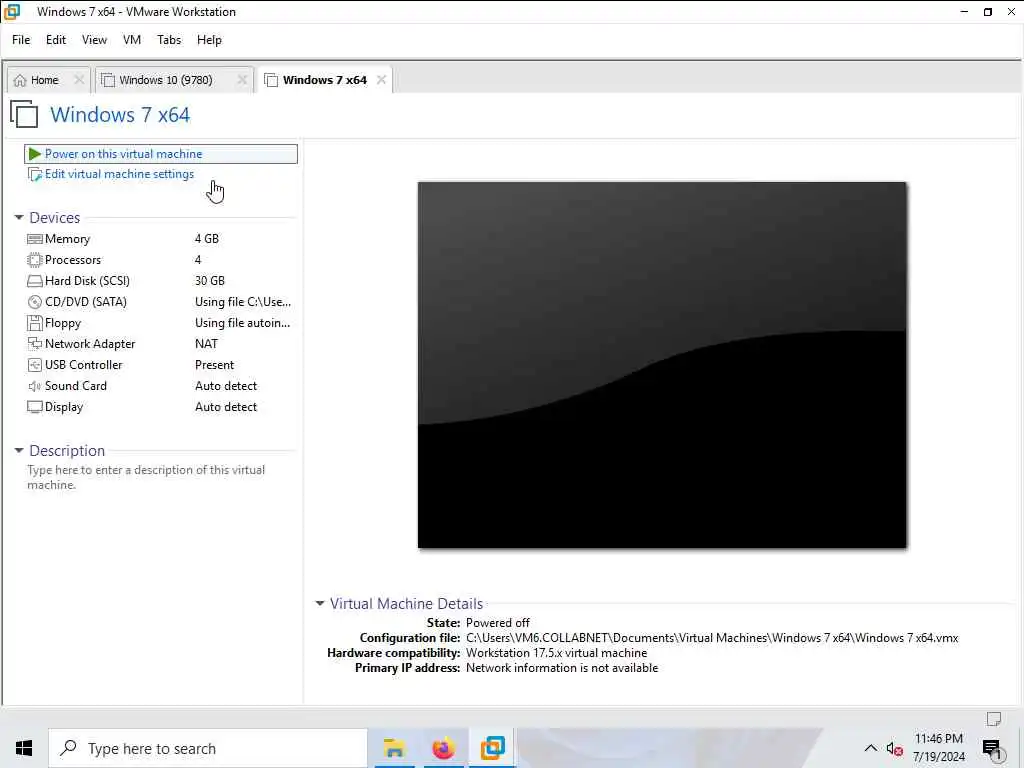Select the Windows 7 x64 tab
Image resolution: width=1024 pixels, height=768 pixels.
(325, 80)
